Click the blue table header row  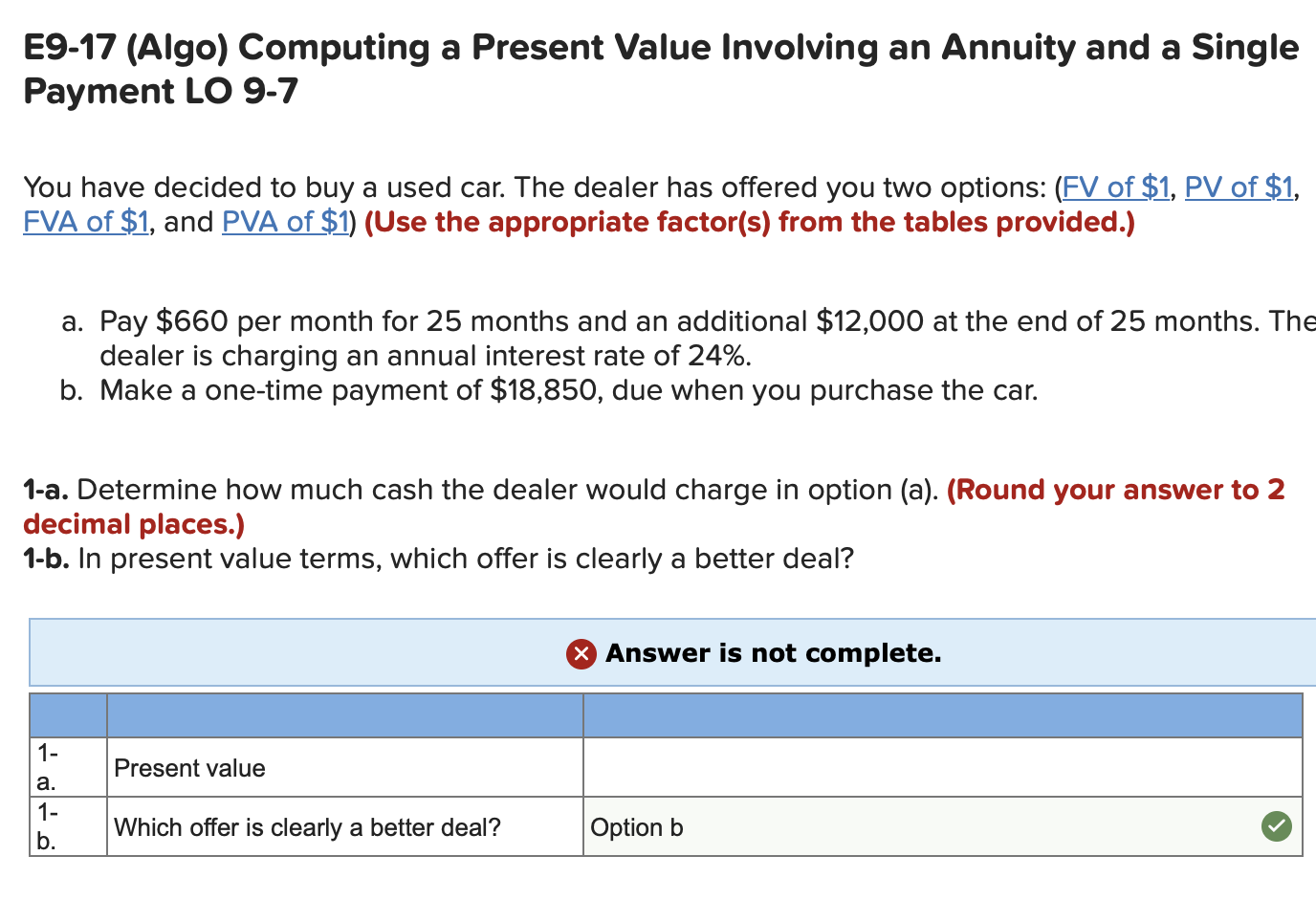[x=669, y=713]
